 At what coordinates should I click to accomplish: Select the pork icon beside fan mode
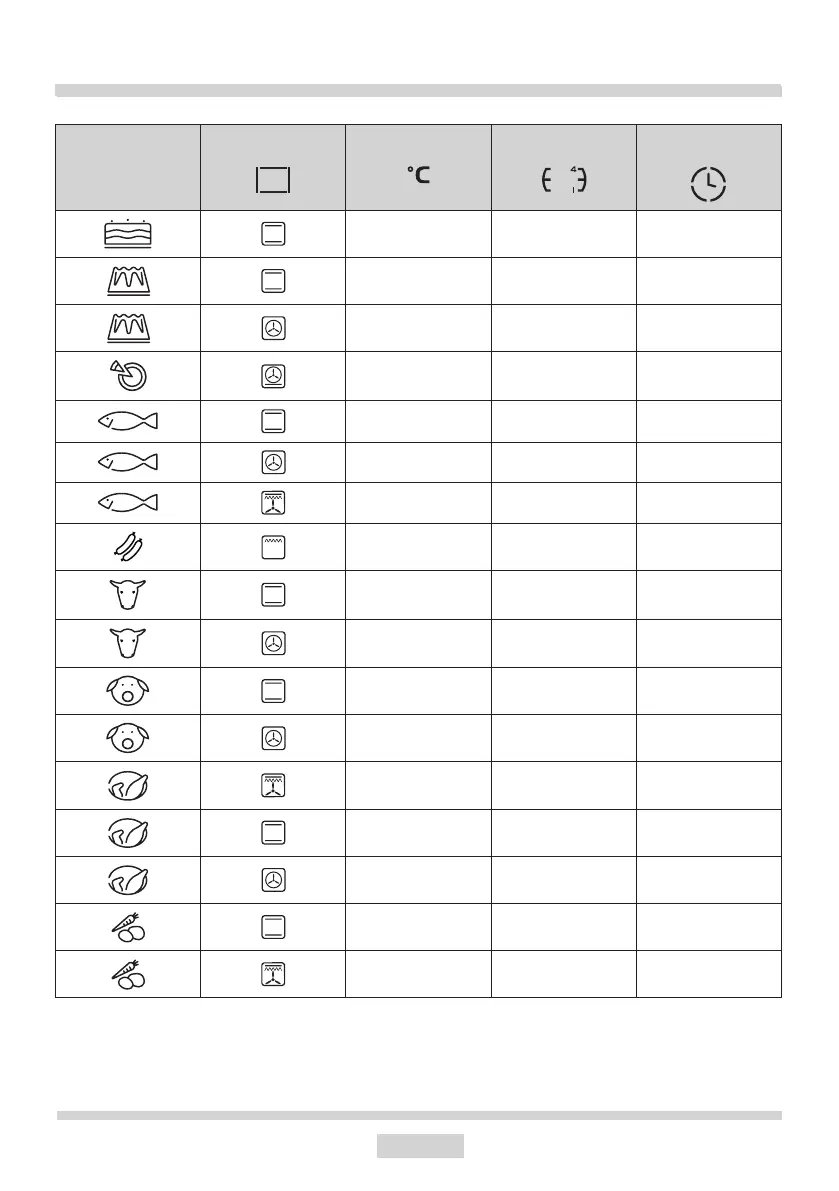(x=128, y=738)
